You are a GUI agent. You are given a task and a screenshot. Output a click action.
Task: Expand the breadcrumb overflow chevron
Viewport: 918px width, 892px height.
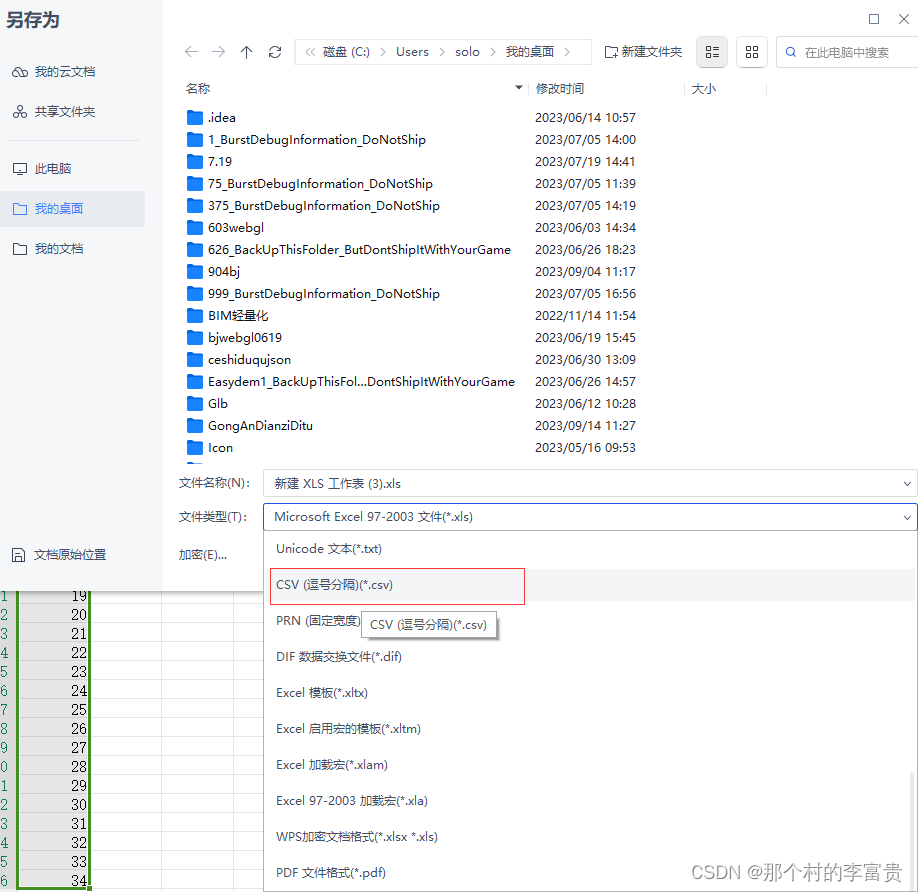coord(309,51)
